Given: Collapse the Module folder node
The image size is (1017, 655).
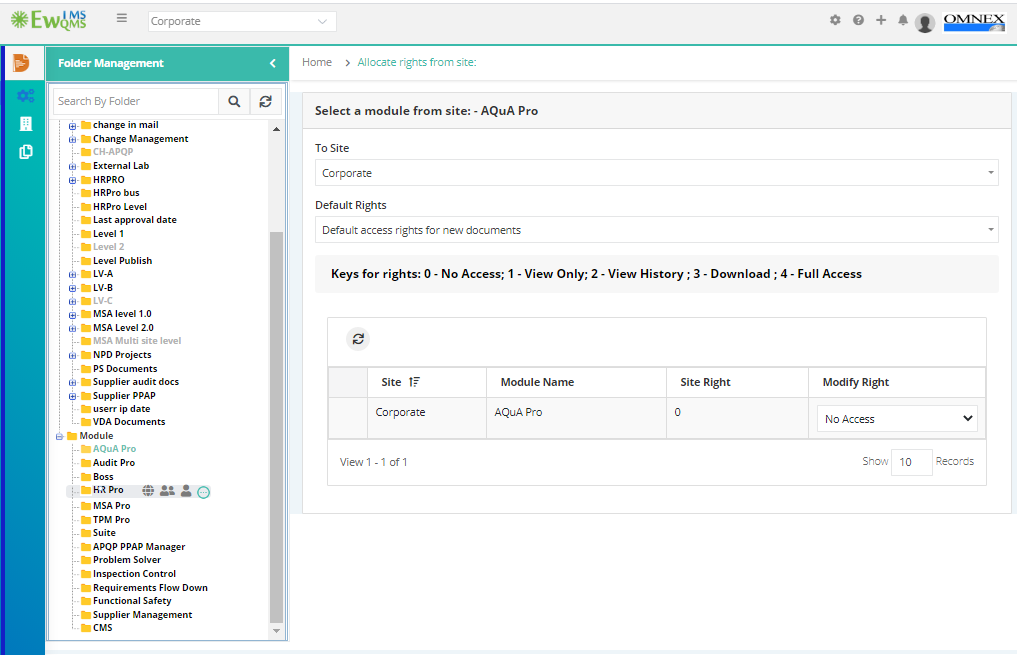Looking at the screenshot, I should coord(60,436).
